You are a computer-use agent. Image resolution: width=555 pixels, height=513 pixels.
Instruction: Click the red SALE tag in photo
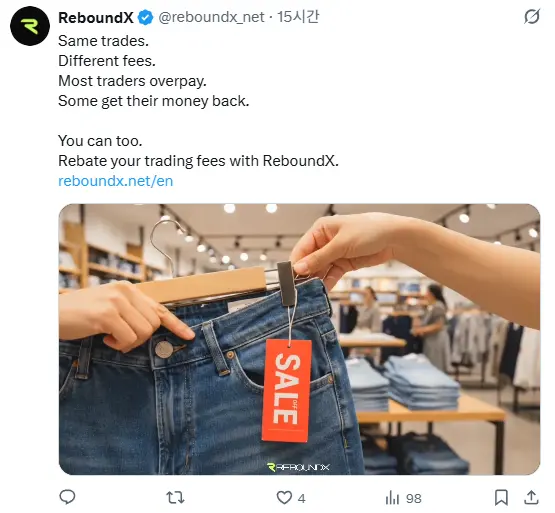tap(286, 391)
